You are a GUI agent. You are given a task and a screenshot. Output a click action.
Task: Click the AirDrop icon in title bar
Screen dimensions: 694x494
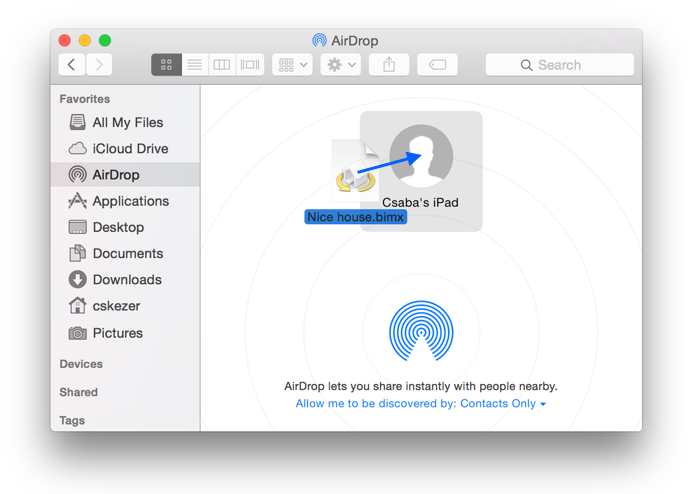[x=319, y=41]
